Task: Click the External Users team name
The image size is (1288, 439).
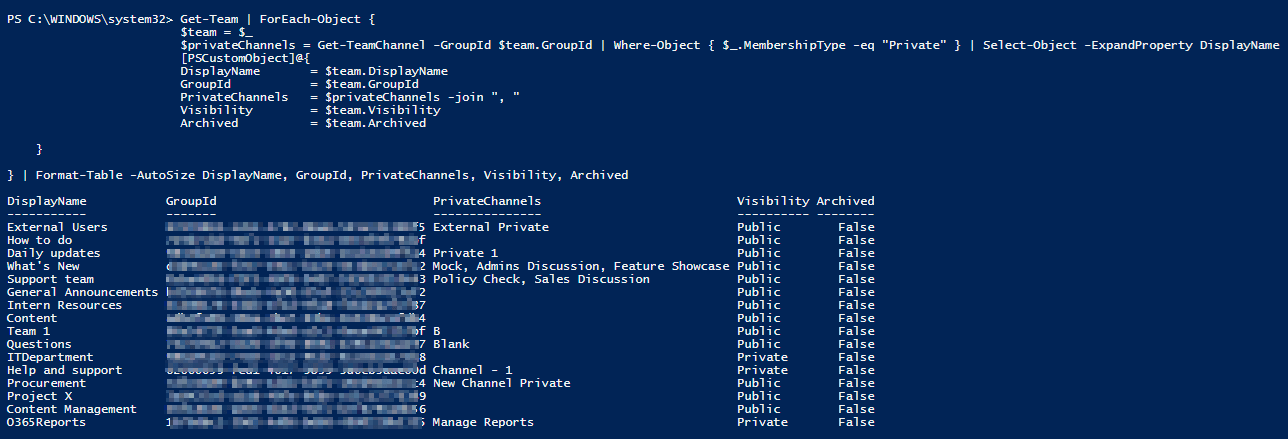Action: (x=57, y=227)
